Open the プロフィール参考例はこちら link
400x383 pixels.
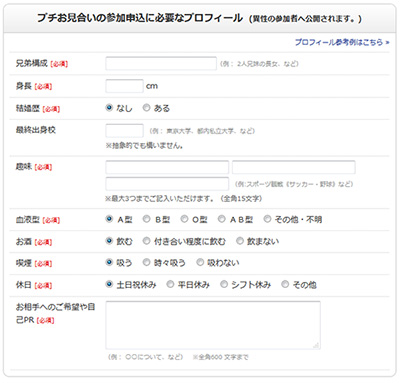(x=342, y=42)
